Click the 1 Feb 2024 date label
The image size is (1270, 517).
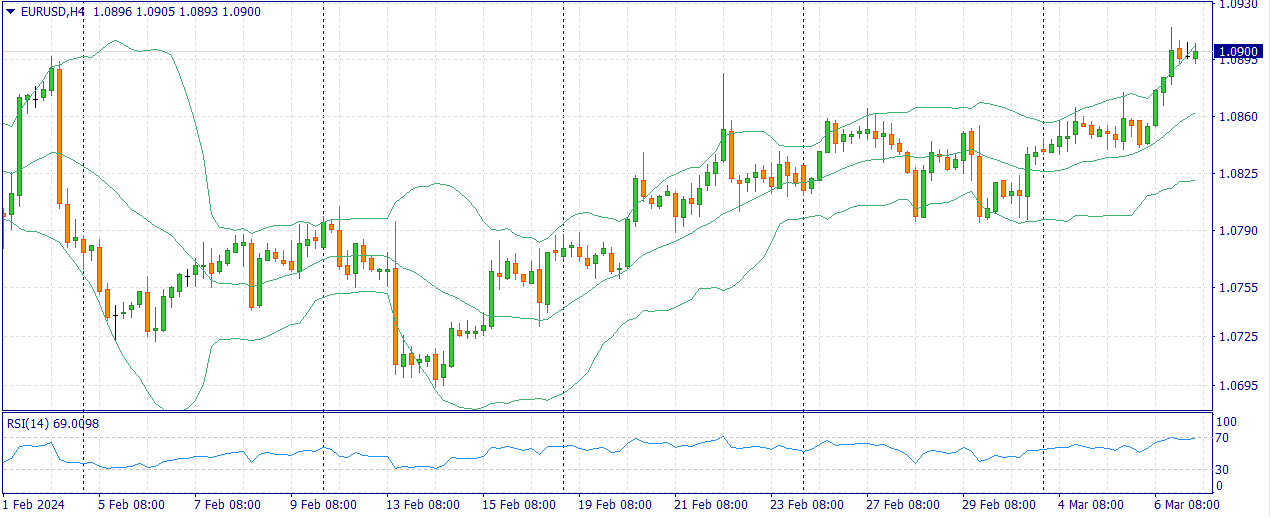[x=33, y=505]
